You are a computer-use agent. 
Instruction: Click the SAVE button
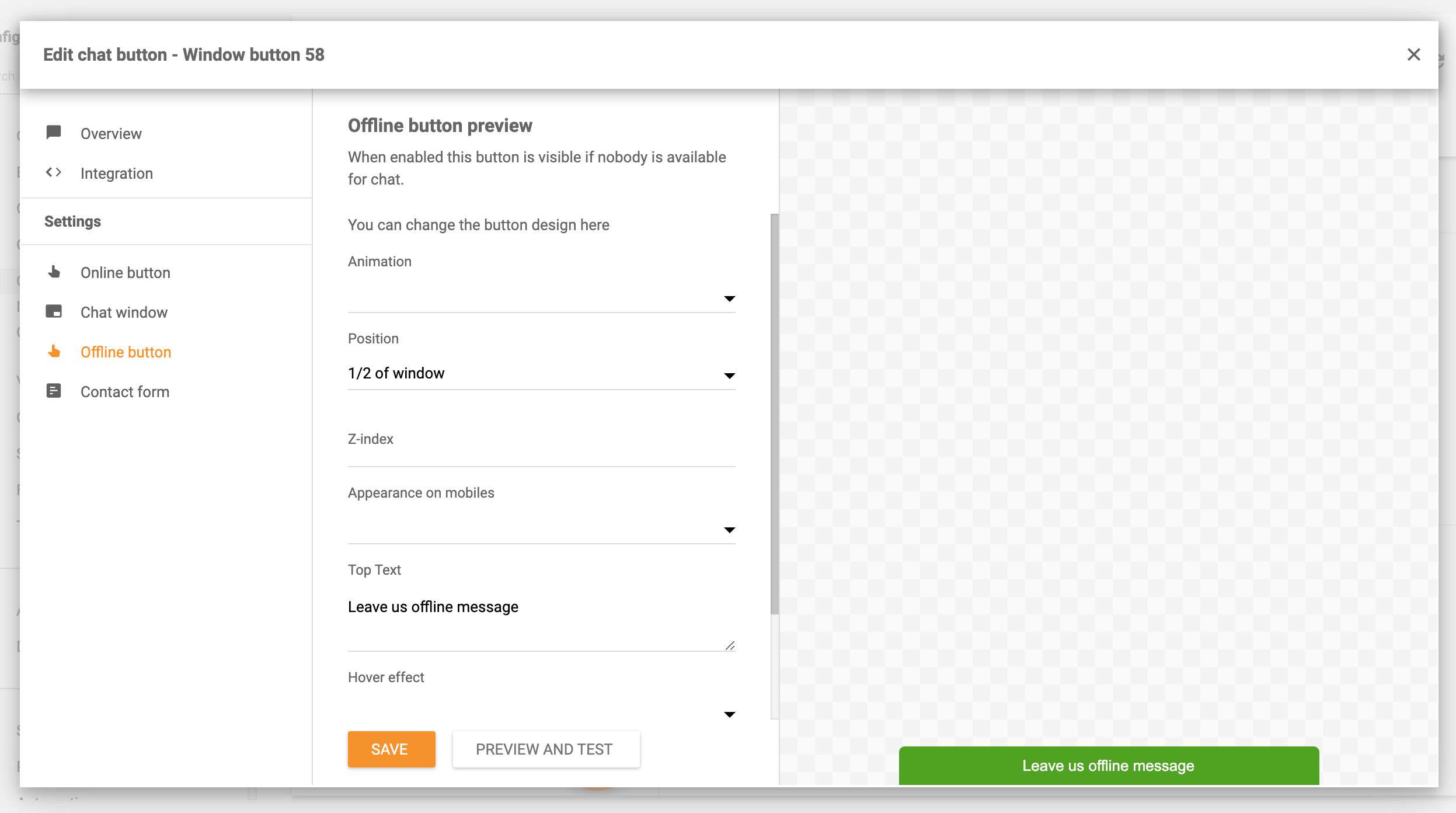(x=391, y=749)
